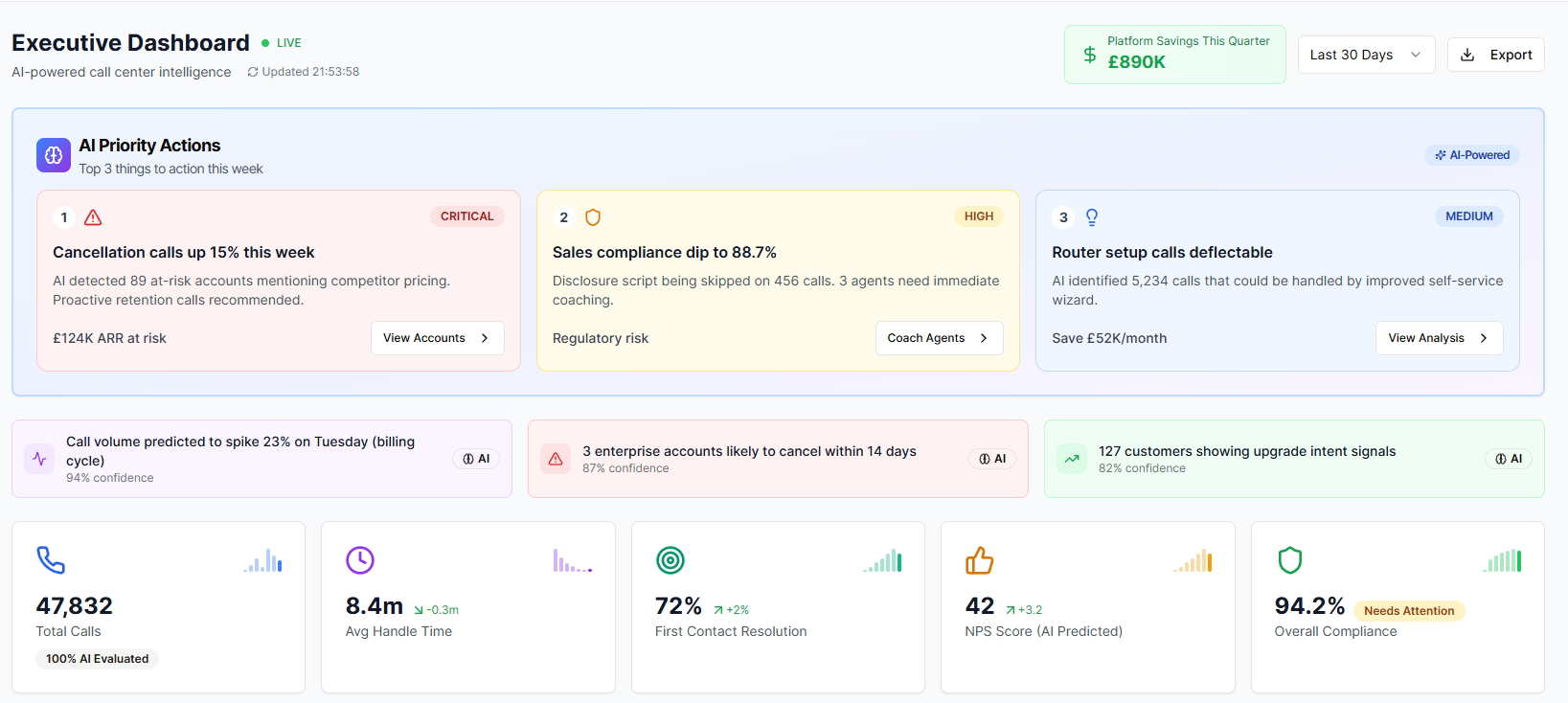Click the thumbs-up icon on NPS Score
The height and width of the screenshot is (703, 1568).
click(980, 560)
